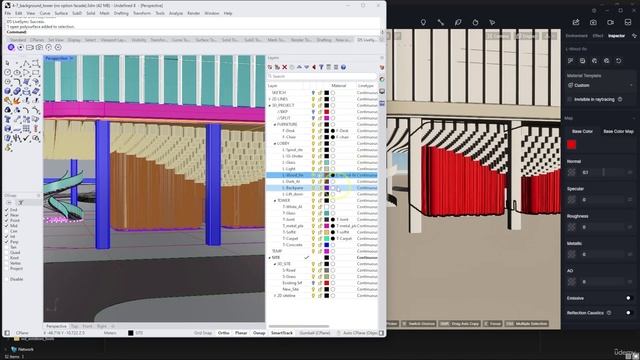Click the move layer down arrow icon

pyautogui.click(x=307, y=67)
